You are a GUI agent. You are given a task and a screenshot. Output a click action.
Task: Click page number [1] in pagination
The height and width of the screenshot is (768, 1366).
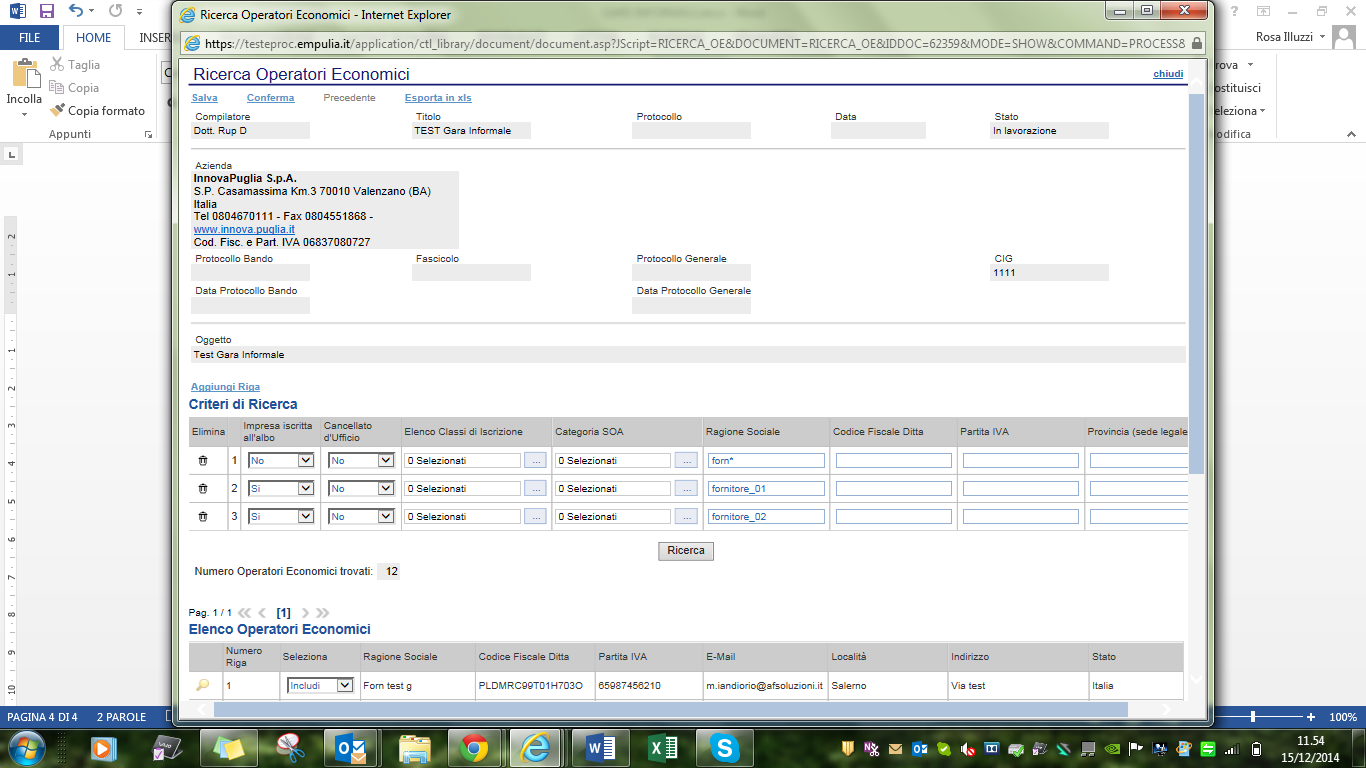(284, 613)
